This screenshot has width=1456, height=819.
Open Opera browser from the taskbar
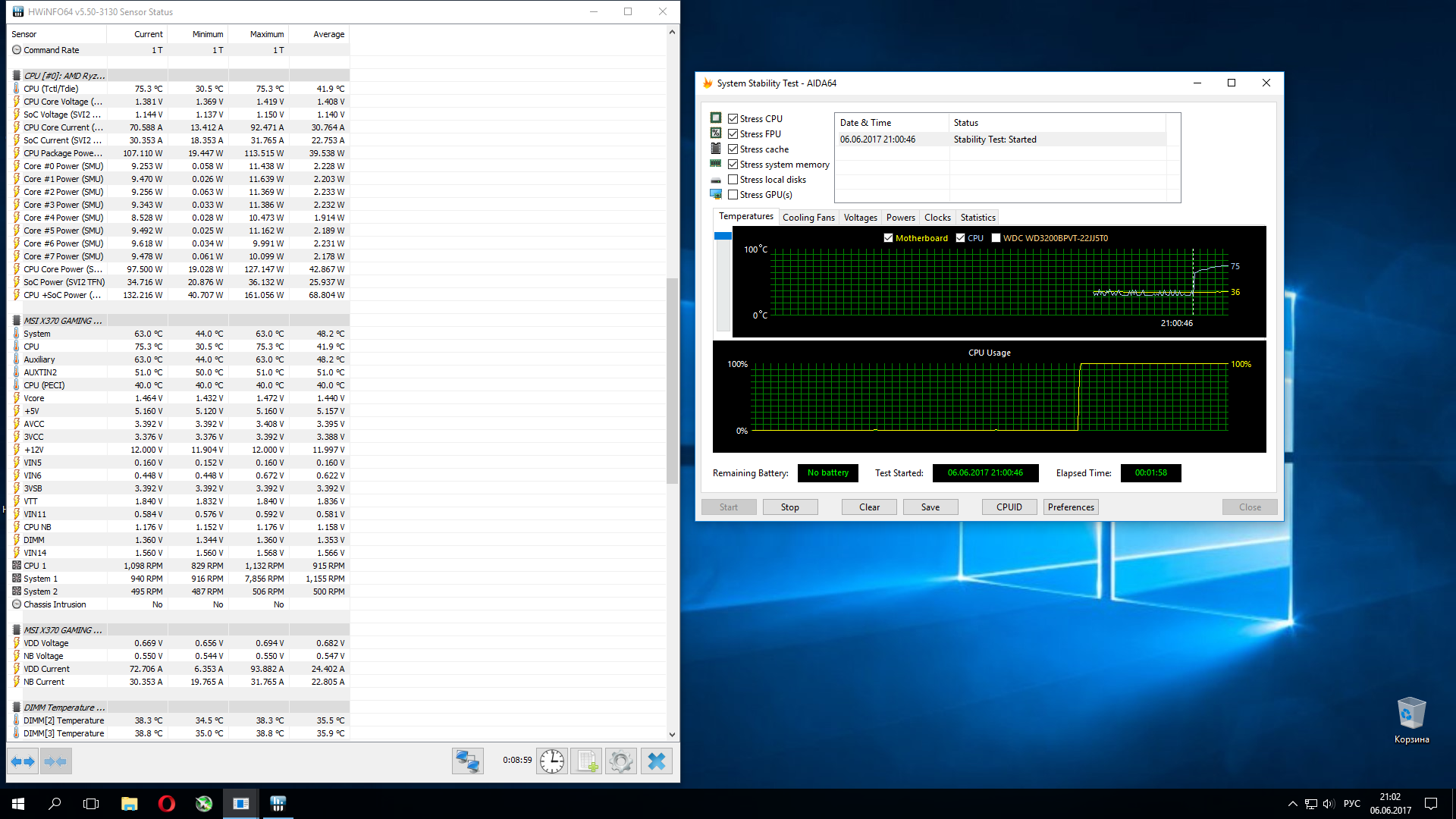coord(167,804)
